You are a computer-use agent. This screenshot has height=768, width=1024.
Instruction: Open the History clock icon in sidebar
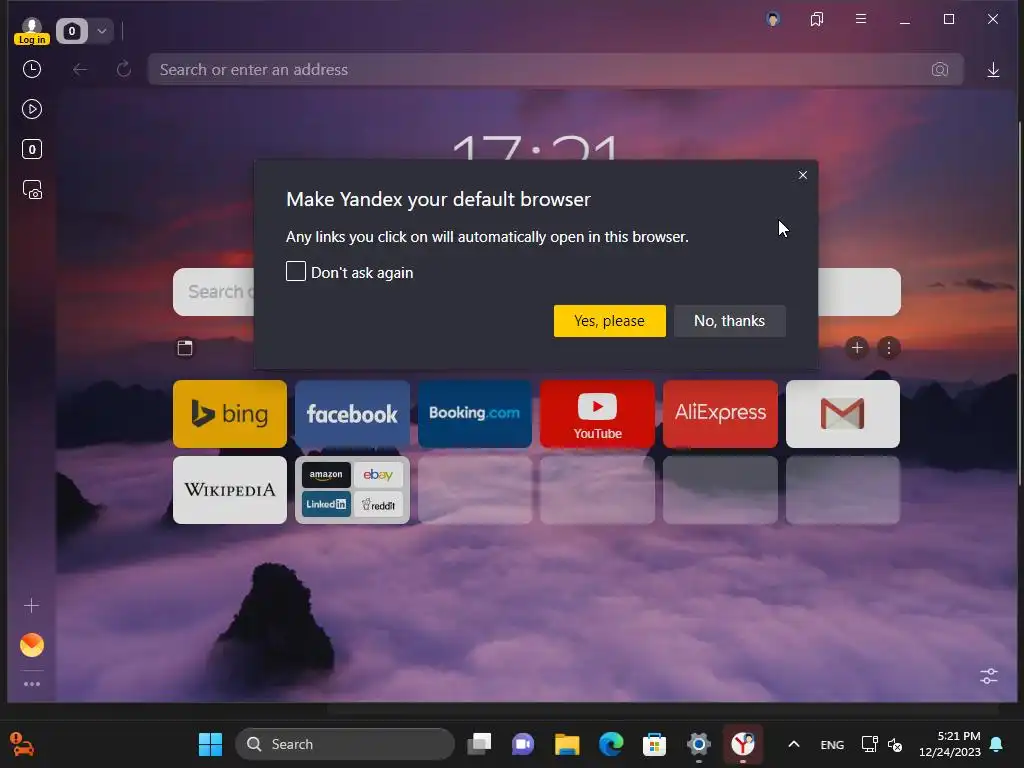31,69
